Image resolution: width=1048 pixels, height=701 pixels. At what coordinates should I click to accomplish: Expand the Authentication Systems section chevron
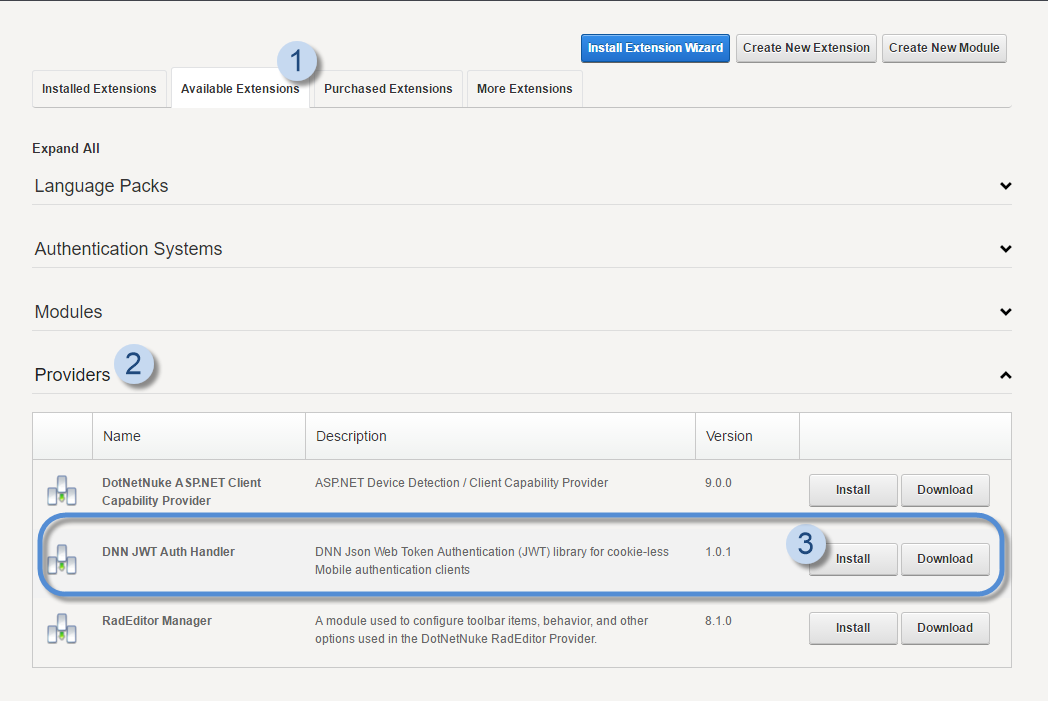1005,249
